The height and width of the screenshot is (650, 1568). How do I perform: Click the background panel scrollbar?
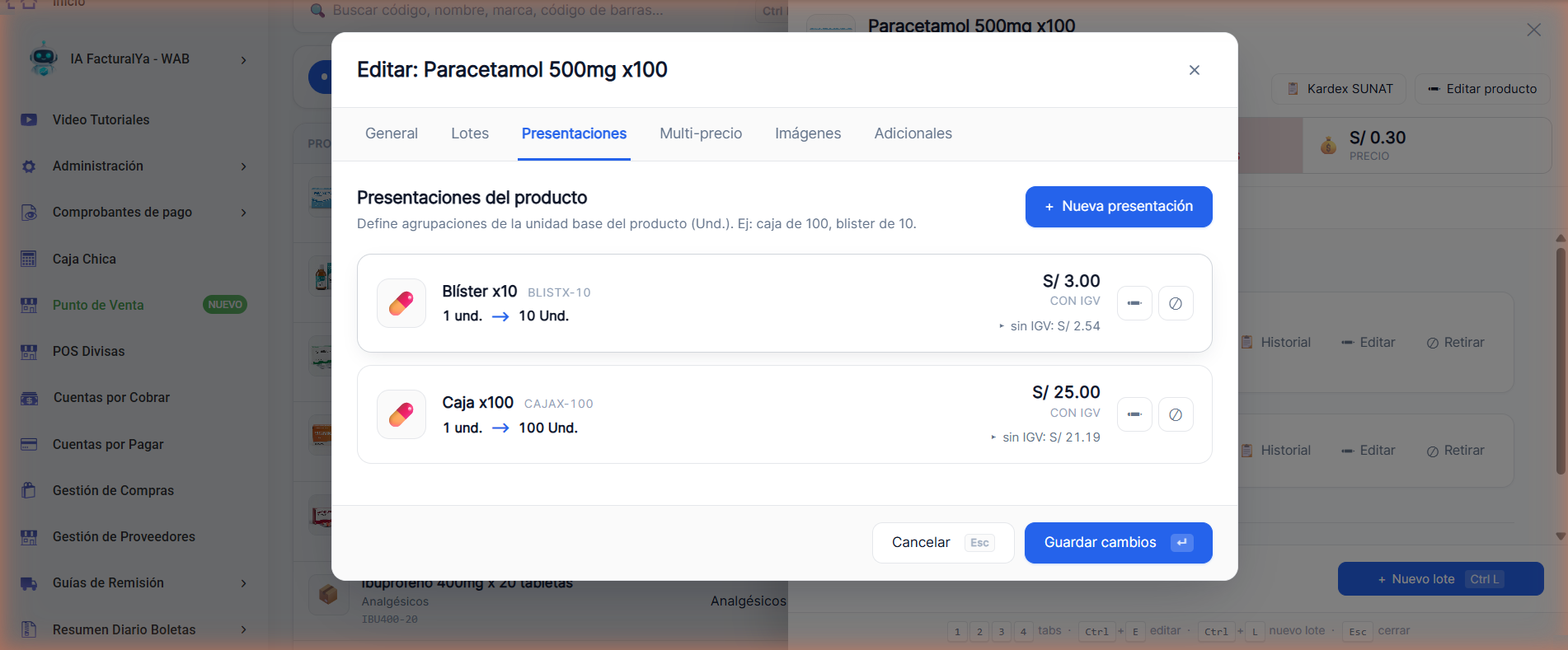click(1560, 360)
